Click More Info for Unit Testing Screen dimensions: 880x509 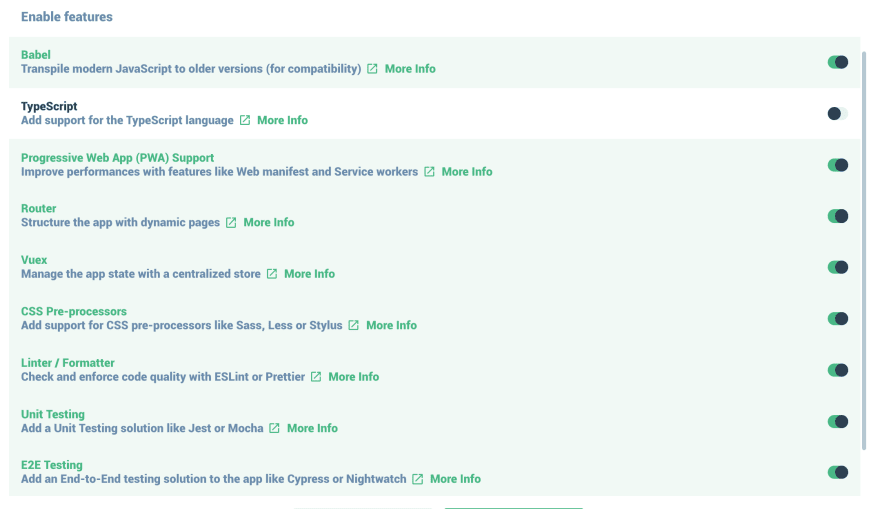coord(312,428)
